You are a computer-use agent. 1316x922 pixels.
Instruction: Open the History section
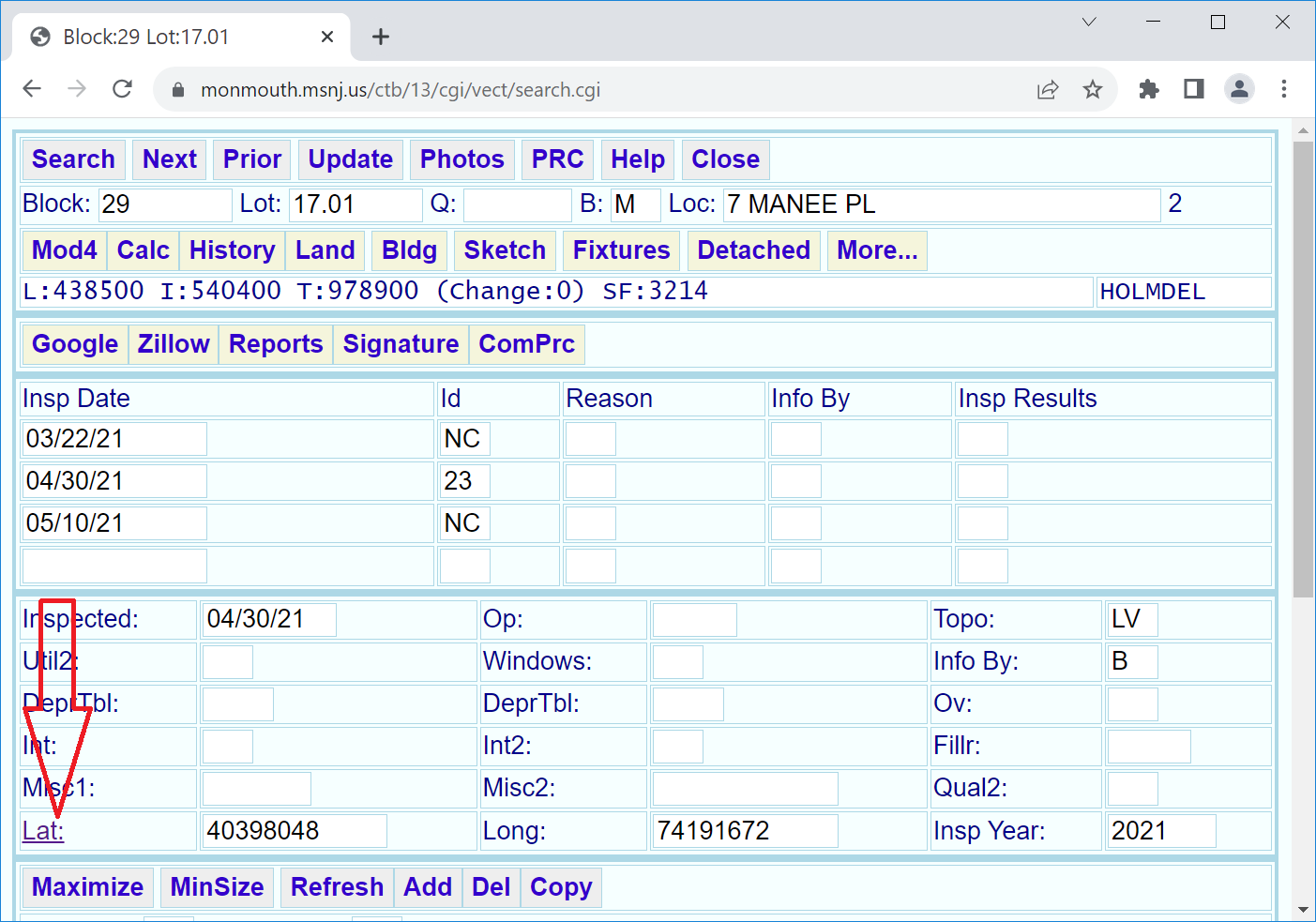point(233,250)
